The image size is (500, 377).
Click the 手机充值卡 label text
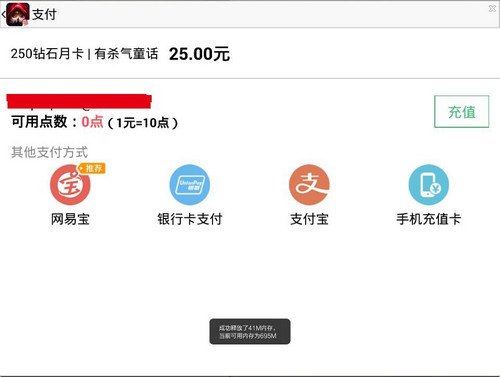point(429,219)
